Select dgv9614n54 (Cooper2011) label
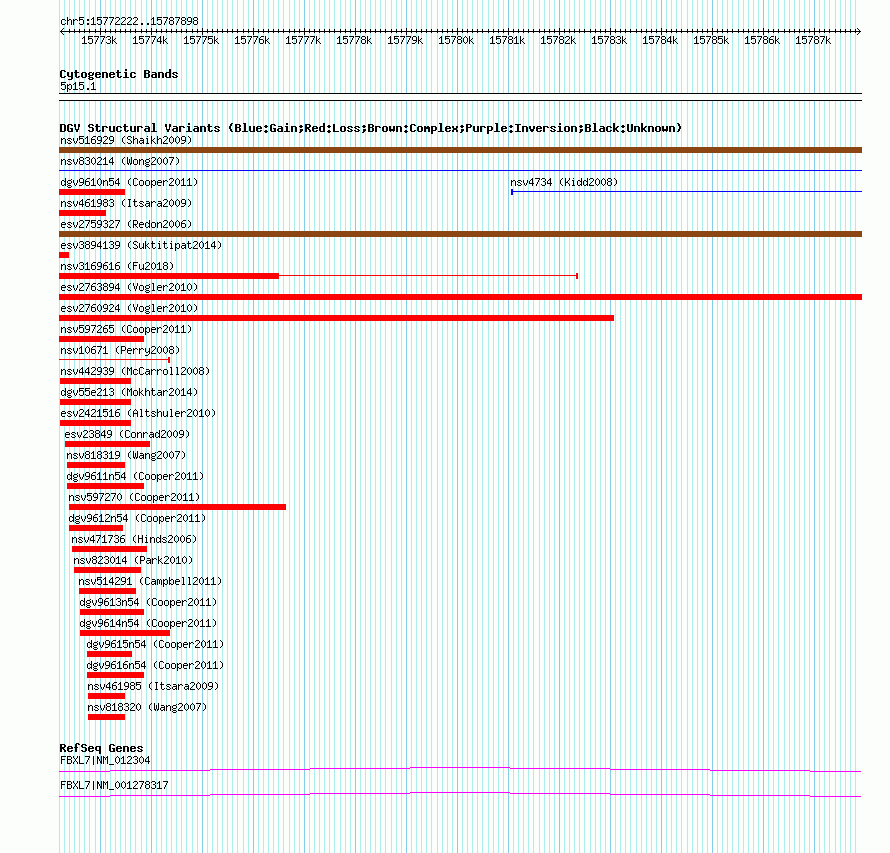 [x=148, y=623]
